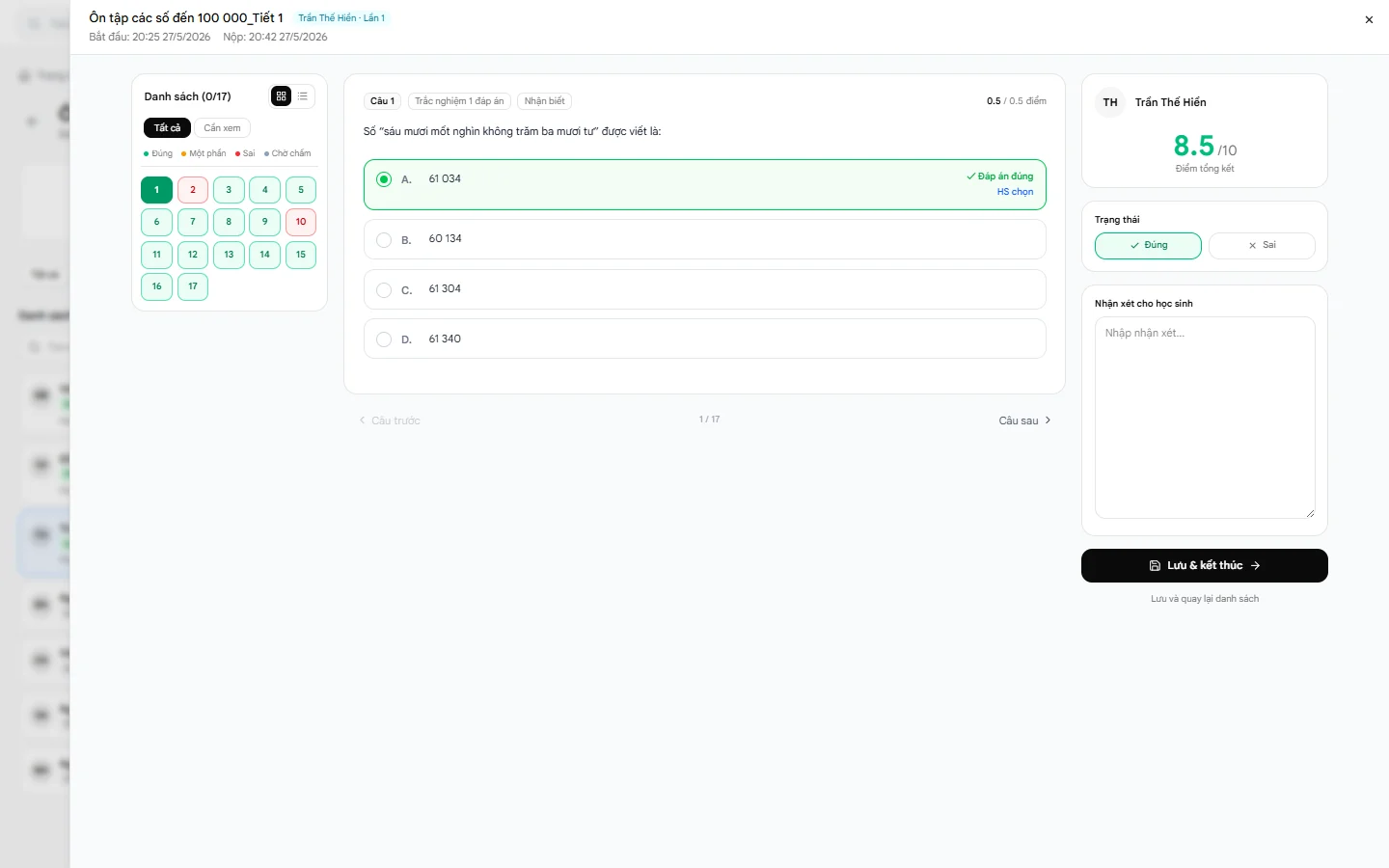Jump to question 14
Viewport: 1389px width, 868px height.
point(265,255)
